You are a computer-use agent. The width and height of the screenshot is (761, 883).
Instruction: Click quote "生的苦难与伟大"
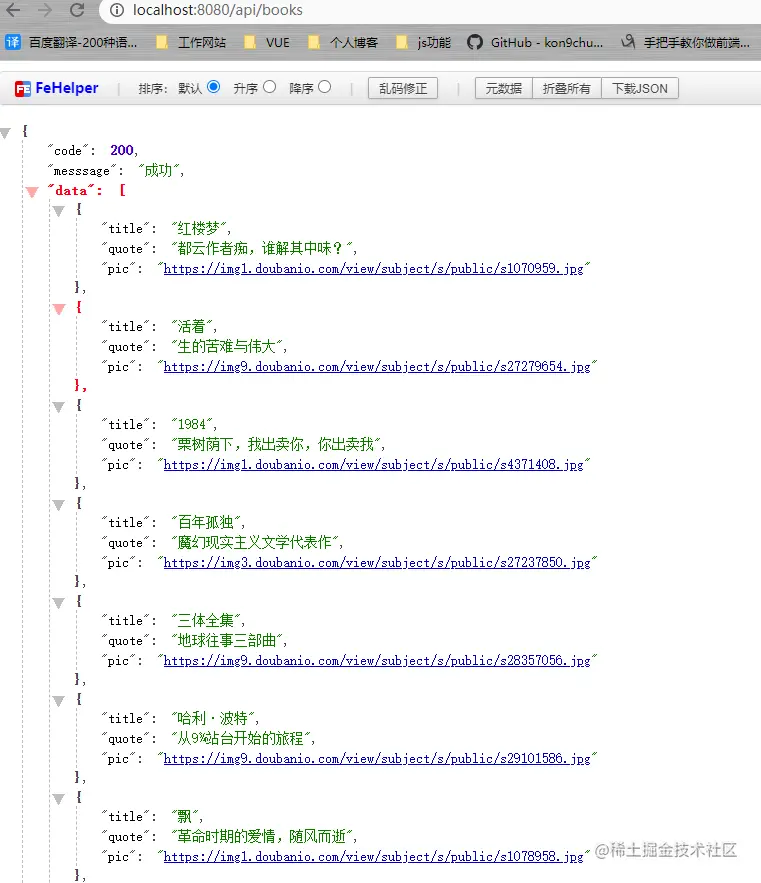point(228,346)
